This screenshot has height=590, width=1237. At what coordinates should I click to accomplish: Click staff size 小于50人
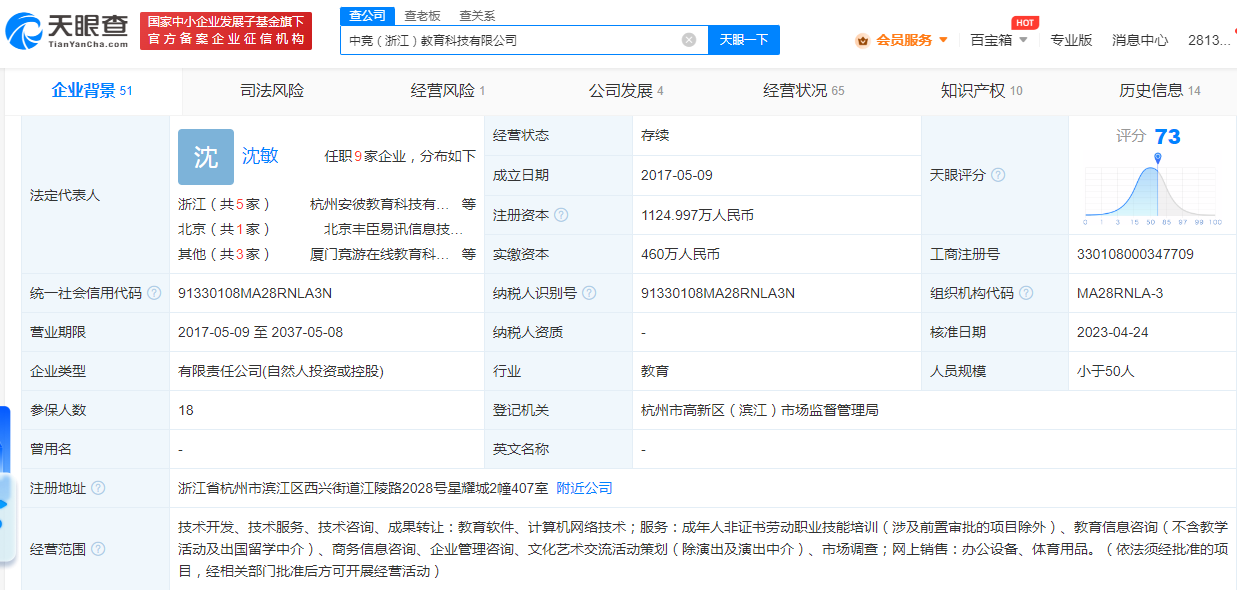tap(1106, 371)
